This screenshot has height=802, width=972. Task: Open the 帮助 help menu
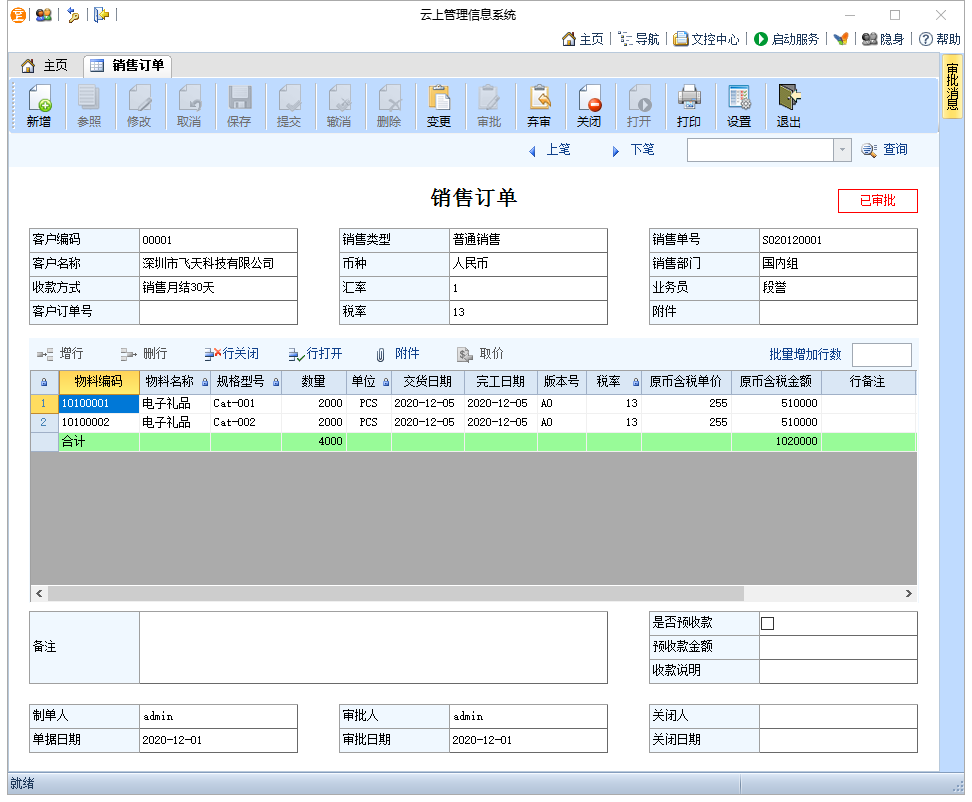point(940,39)
